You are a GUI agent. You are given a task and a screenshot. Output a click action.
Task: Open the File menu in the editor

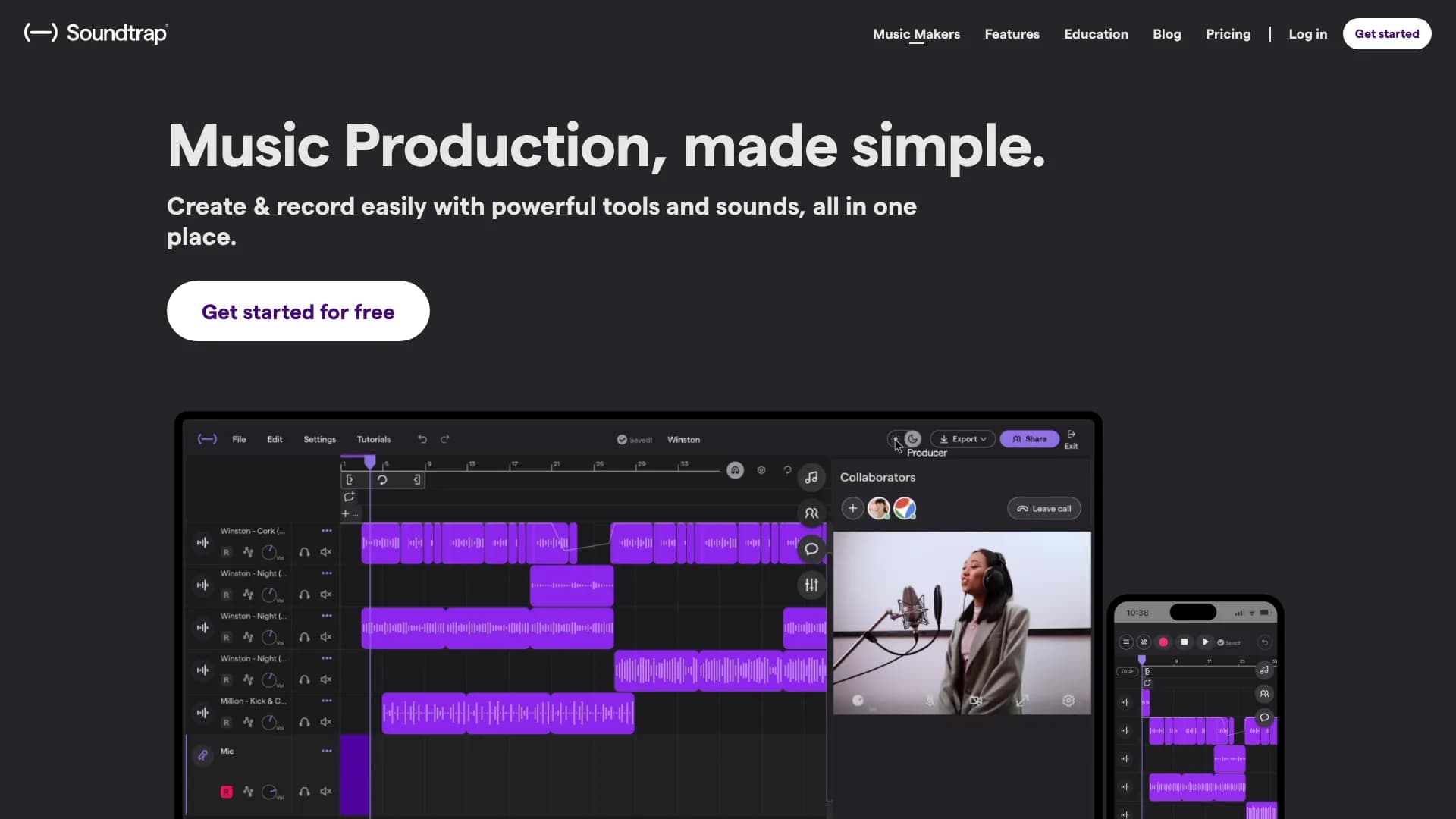(x=239, y=439)
